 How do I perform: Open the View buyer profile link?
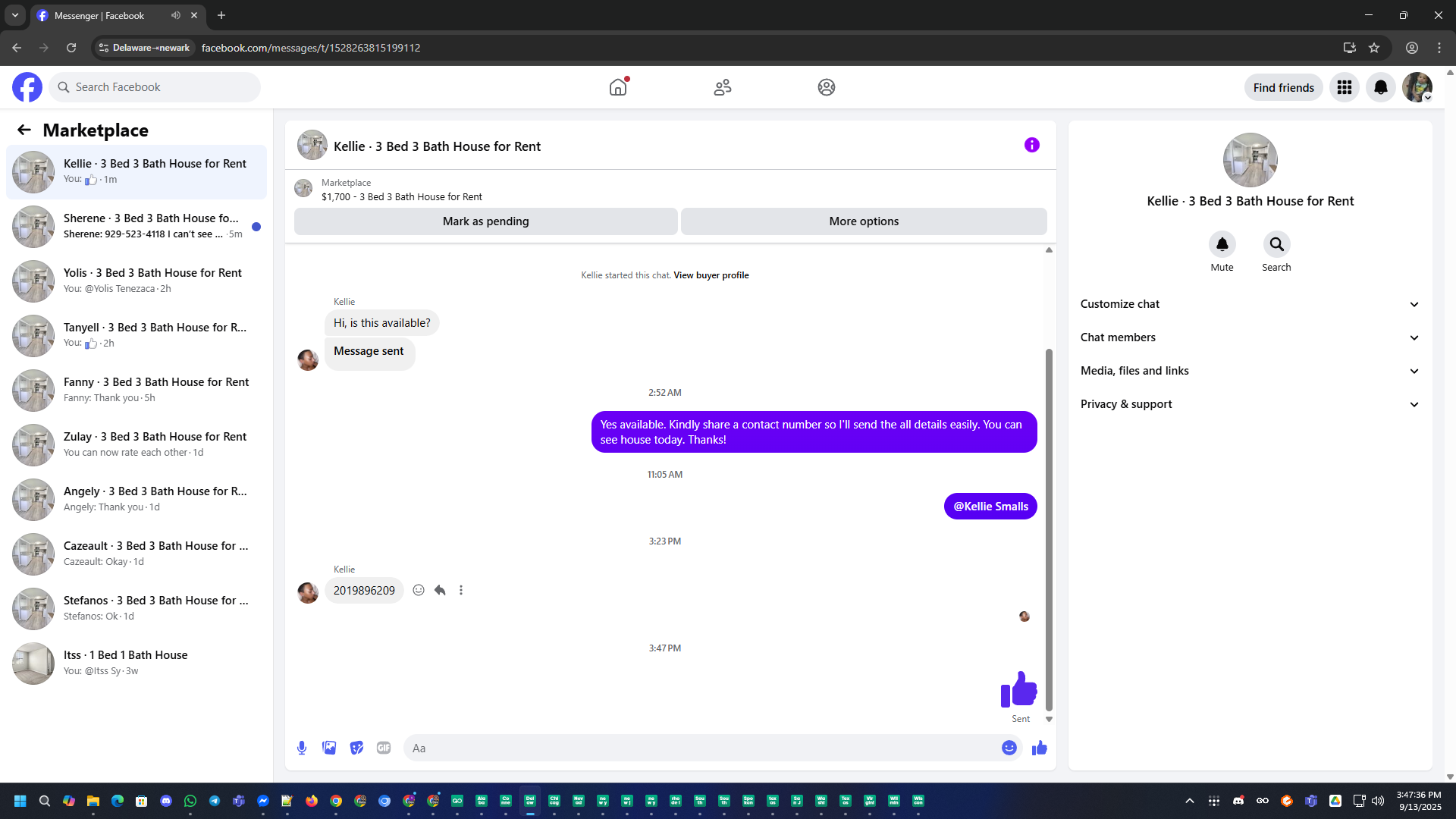[x=711, y=275]
